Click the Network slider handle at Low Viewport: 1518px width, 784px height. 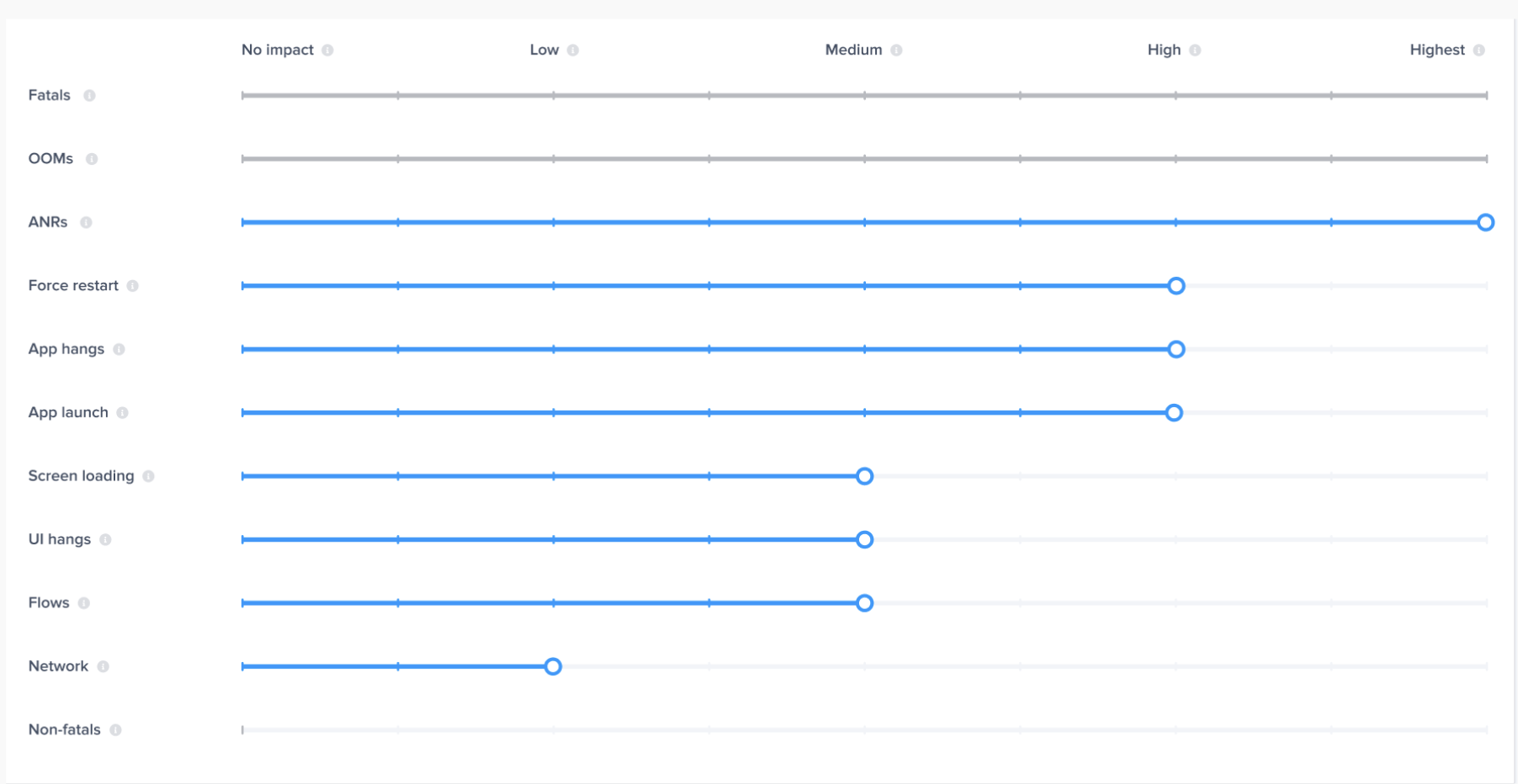coord(553,667)
